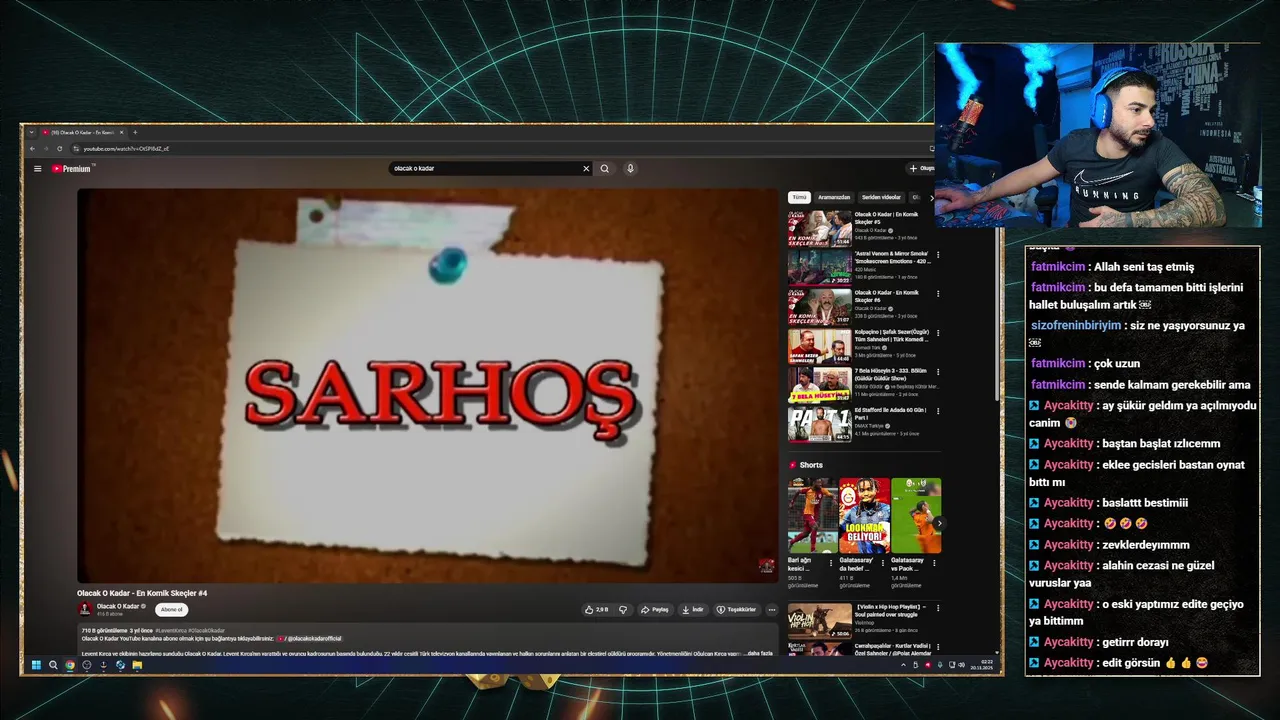Show more chips with the right chevron
Screen dimensions: 1280x720
point(932,198)
